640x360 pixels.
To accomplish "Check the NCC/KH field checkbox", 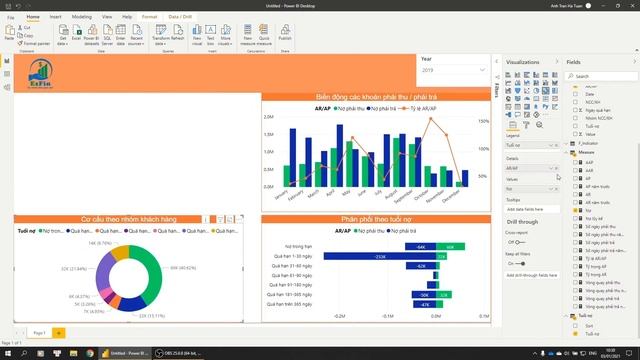I will (x=576, y=102).
